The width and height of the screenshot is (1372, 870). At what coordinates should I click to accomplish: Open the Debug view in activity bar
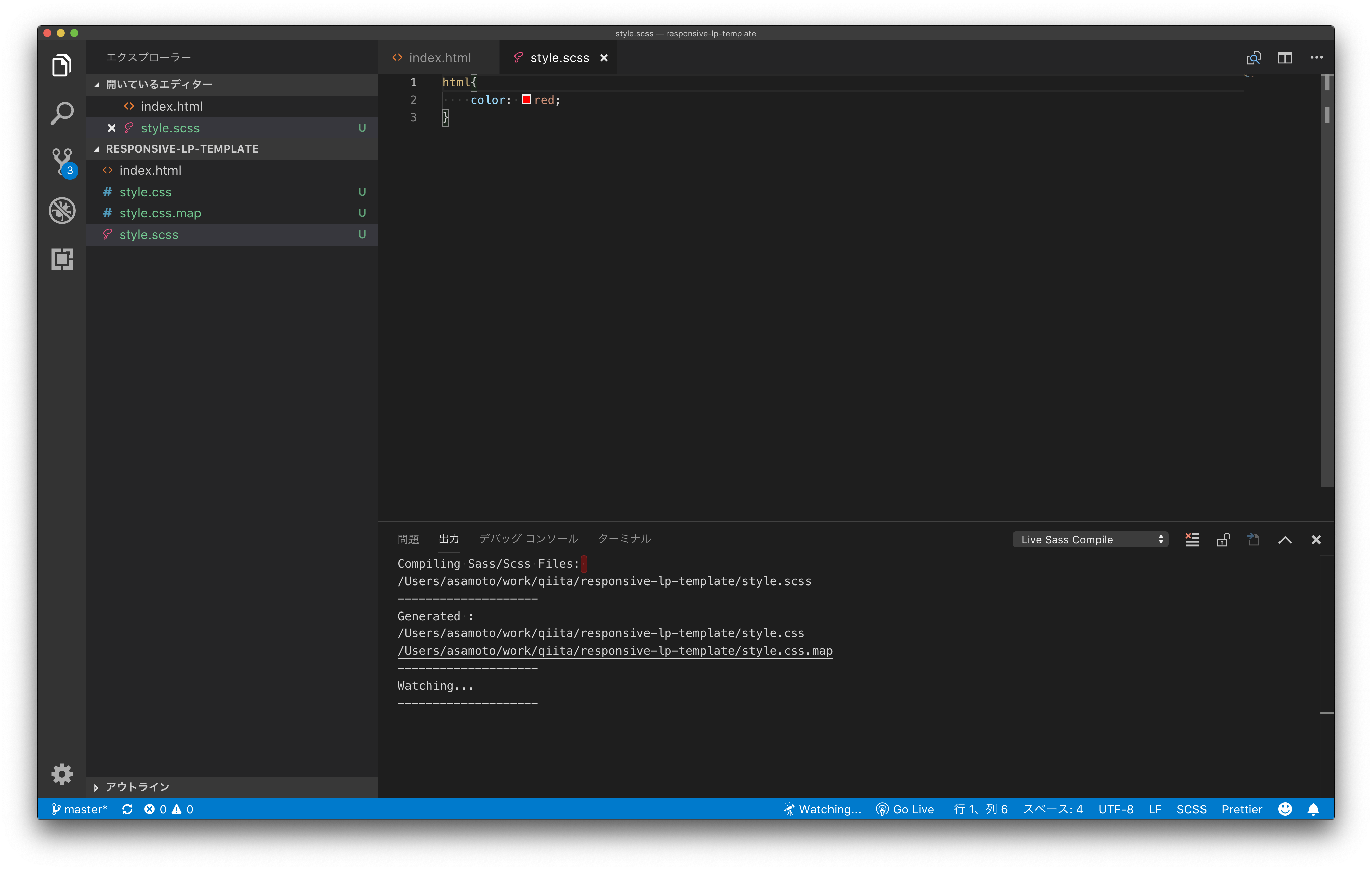(61, 211)
